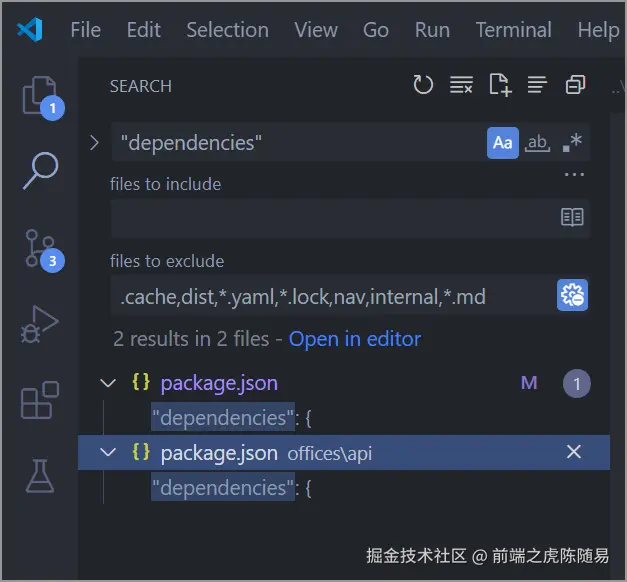The width and height of the screenshot is (627, 582).
Task: Toggle Match Case option
Action: tap(503, 143)
